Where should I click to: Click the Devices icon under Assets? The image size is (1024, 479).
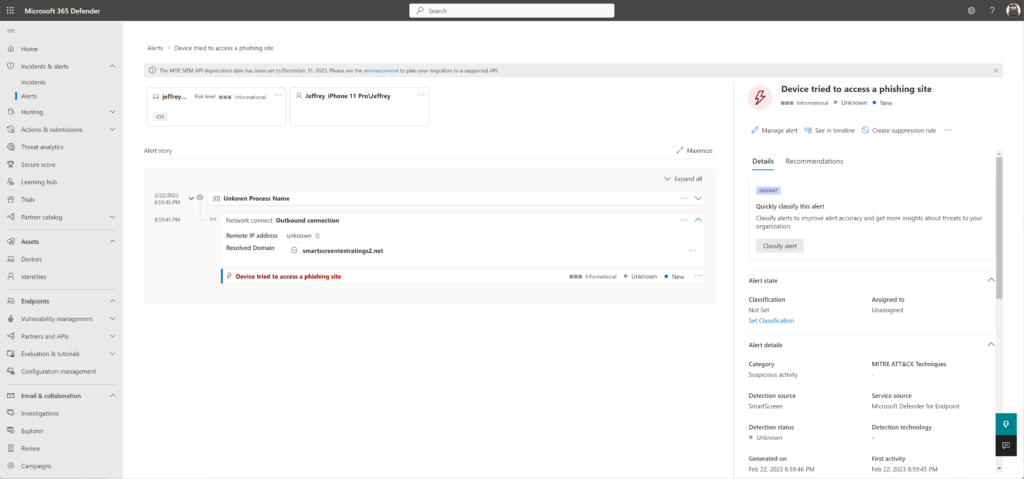tap(10, 259)
